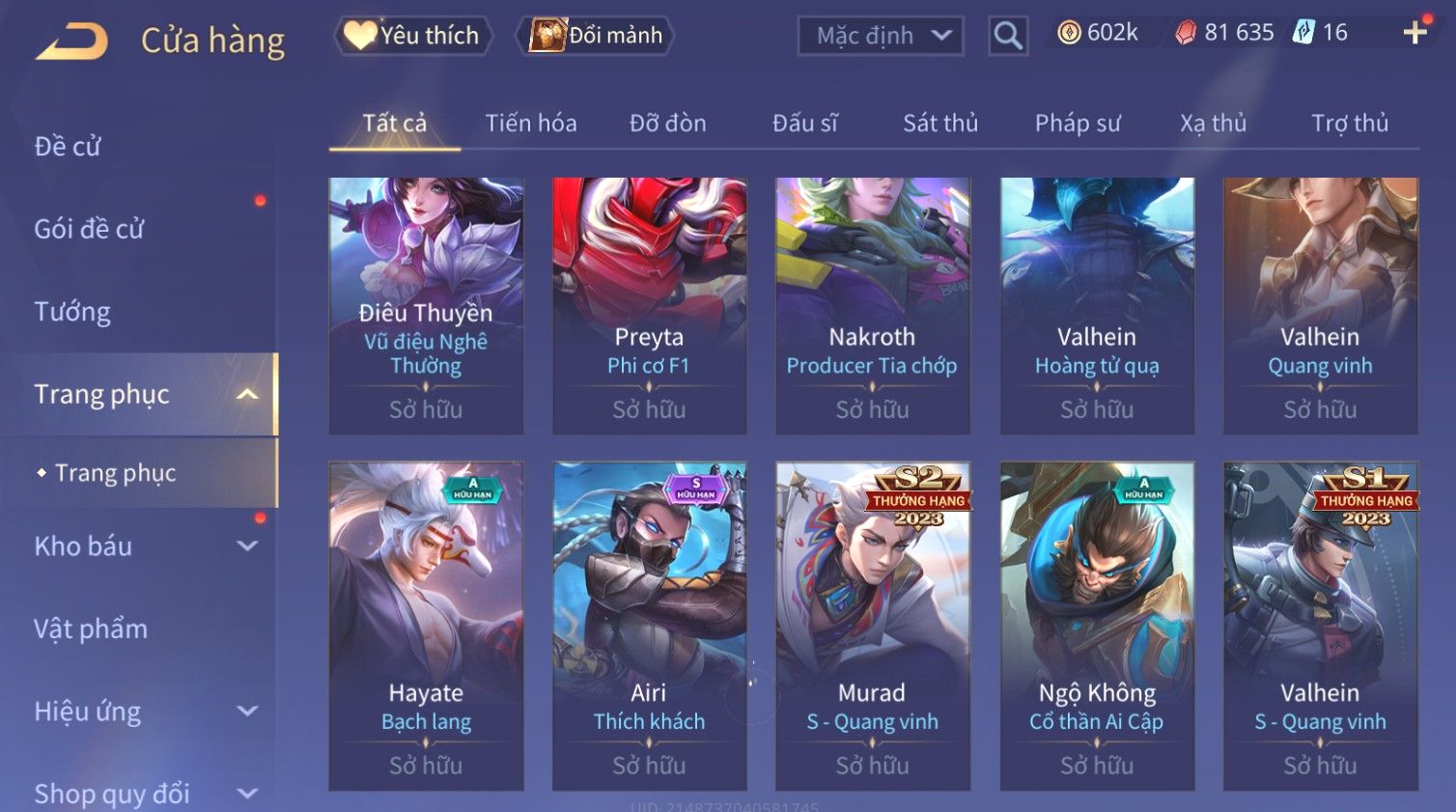The width and height of the screenshot is (1456, 812).
Task: Go to Tướng in sidebar
Action: point(72,312)
